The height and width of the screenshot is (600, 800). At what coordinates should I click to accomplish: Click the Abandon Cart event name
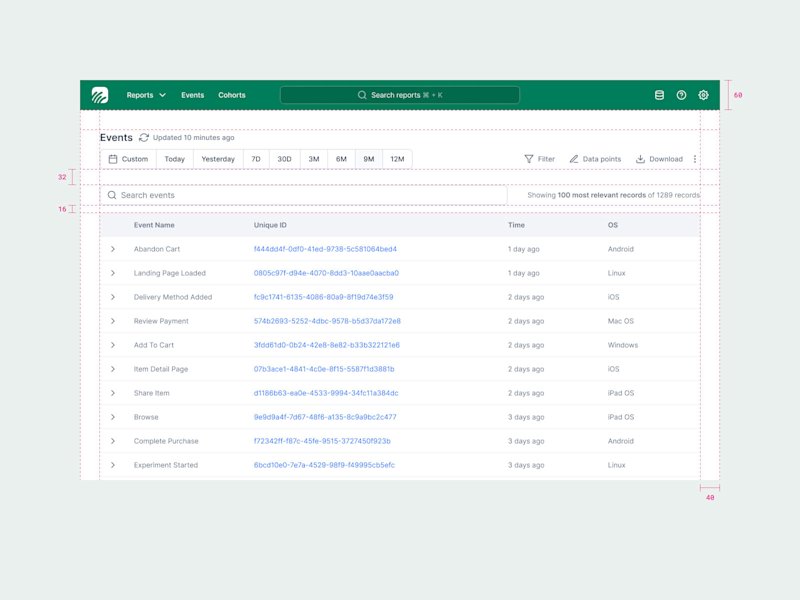pyautogui.click(x=157, y=249)
